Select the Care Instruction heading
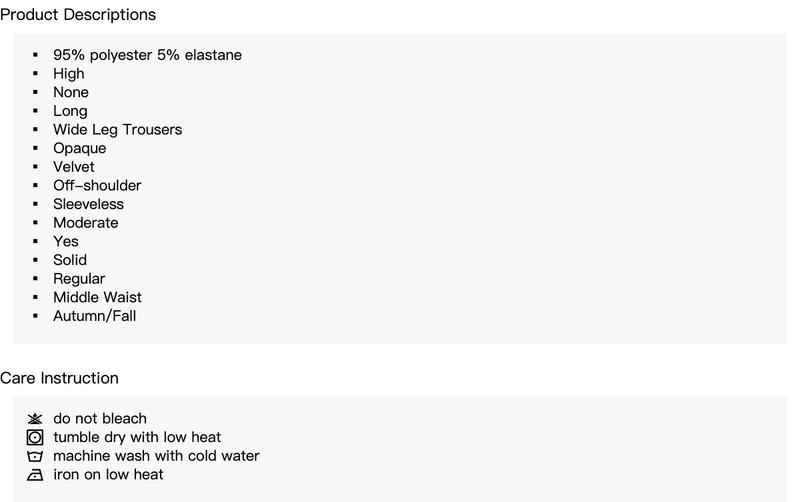800x502 pixels. point(59,378)
